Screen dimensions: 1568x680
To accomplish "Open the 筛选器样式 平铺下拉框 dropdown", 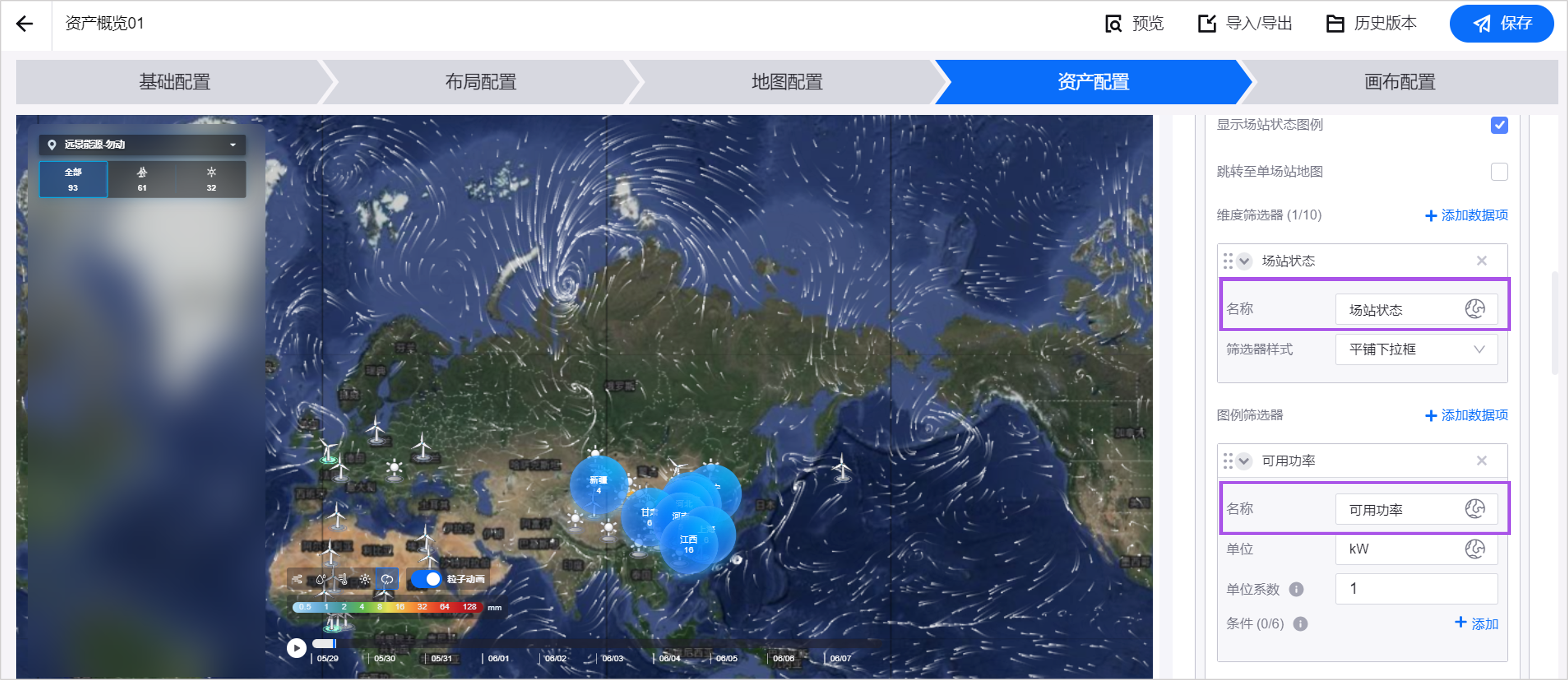I will (x=1416, y=349).
